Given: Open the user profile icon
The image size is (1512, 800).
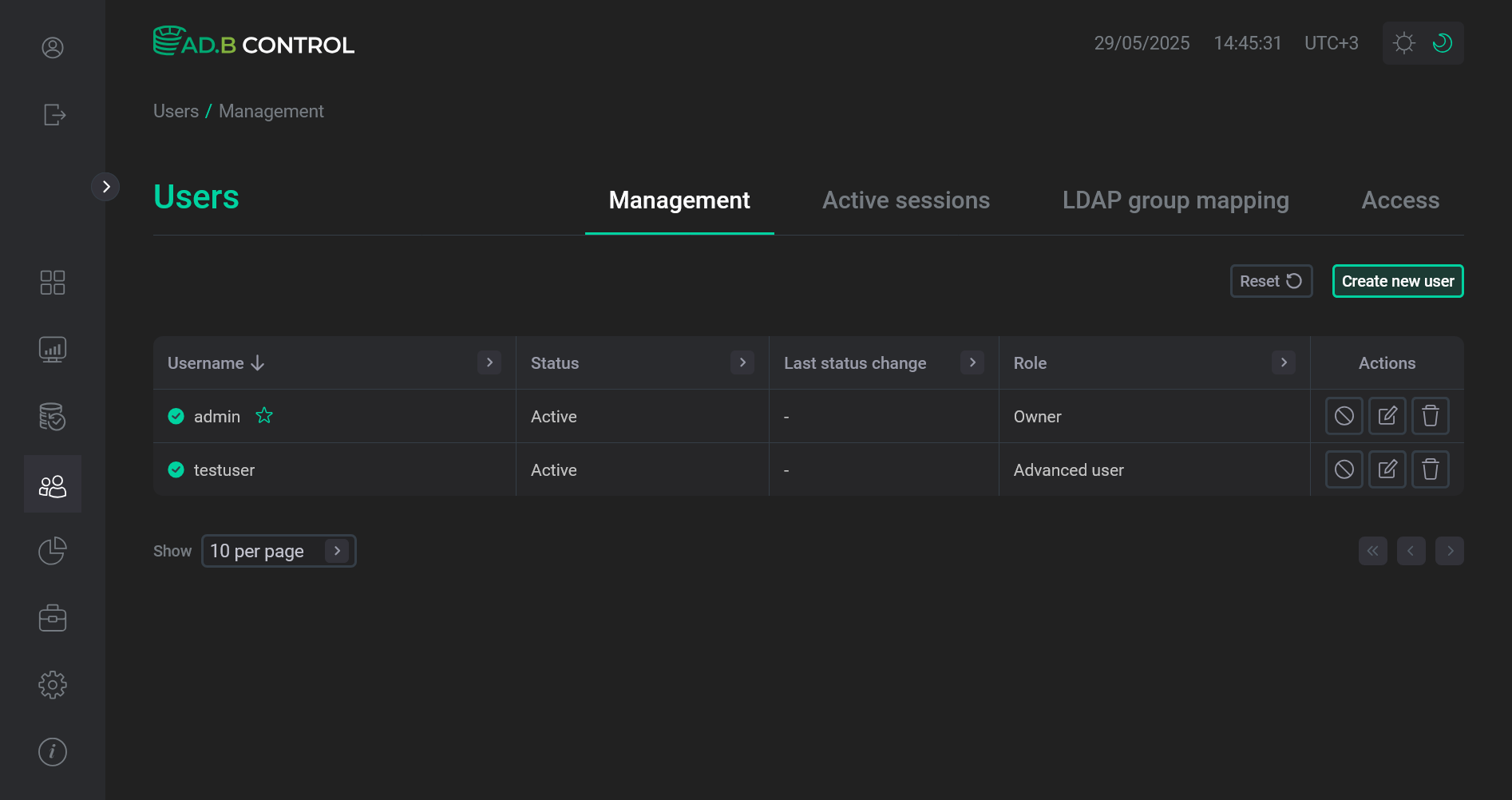Looking at the screenshot, I should 52,48.
